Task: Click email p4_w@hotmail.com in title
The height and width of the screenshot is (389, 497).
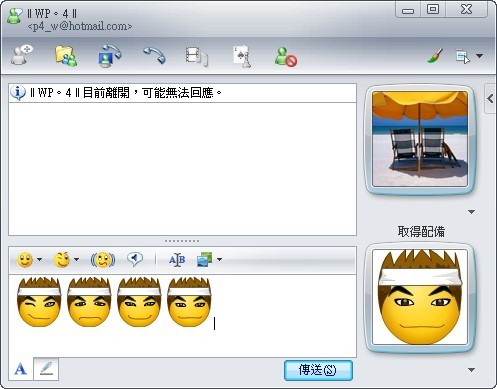Action: click(80, 26)
